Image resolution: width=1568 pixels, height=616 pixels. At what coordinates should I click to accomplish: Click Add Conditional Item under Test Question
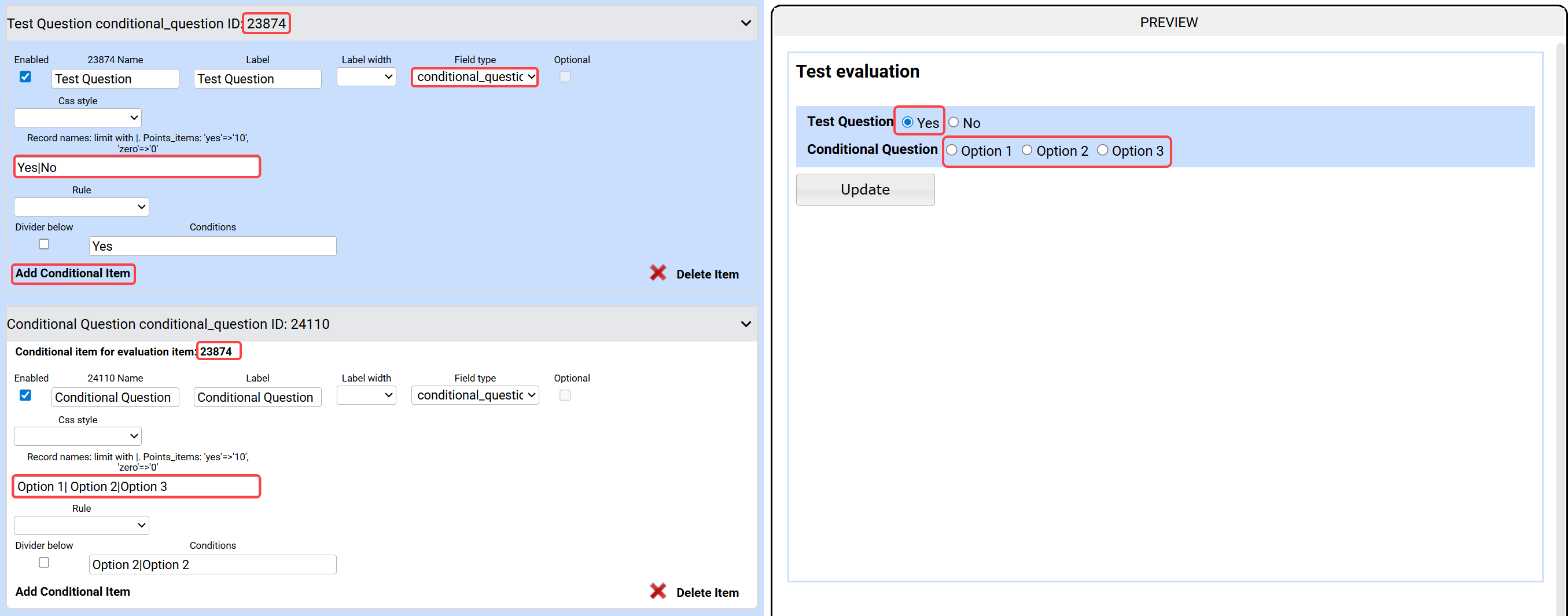[73, 274]
